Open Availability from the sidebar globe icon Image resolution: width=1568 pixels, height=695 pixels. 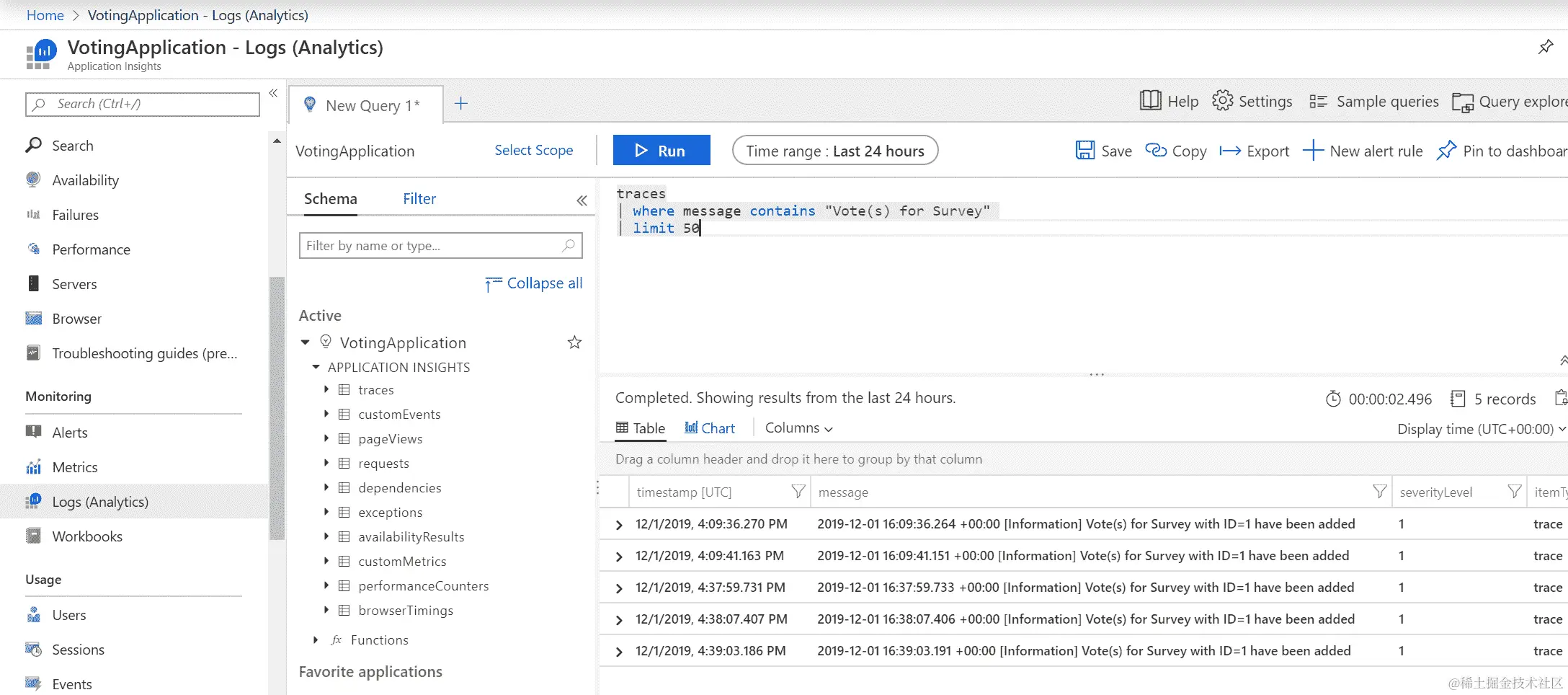tap(33, 180)
